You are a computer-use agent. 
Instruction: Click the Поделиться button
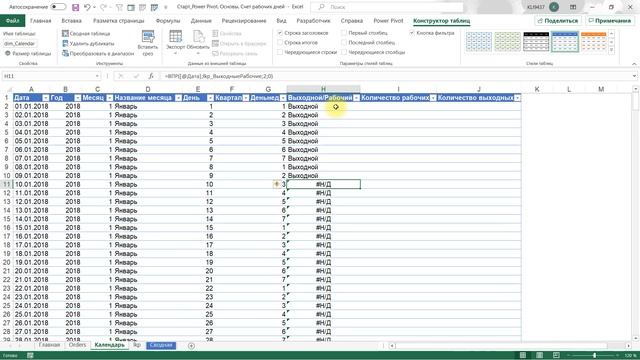[x=558, y=21]
